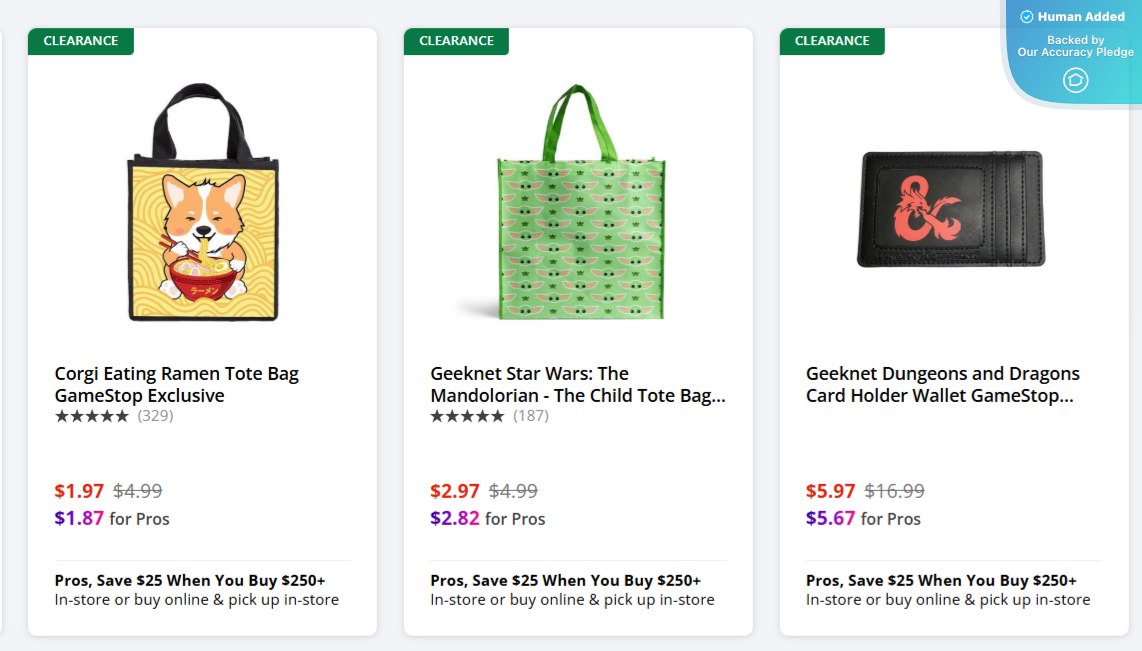Open the Dungeons and Dragons wallet image
This screenshot has height=651, width=1142.
click(x=951, y=209)
